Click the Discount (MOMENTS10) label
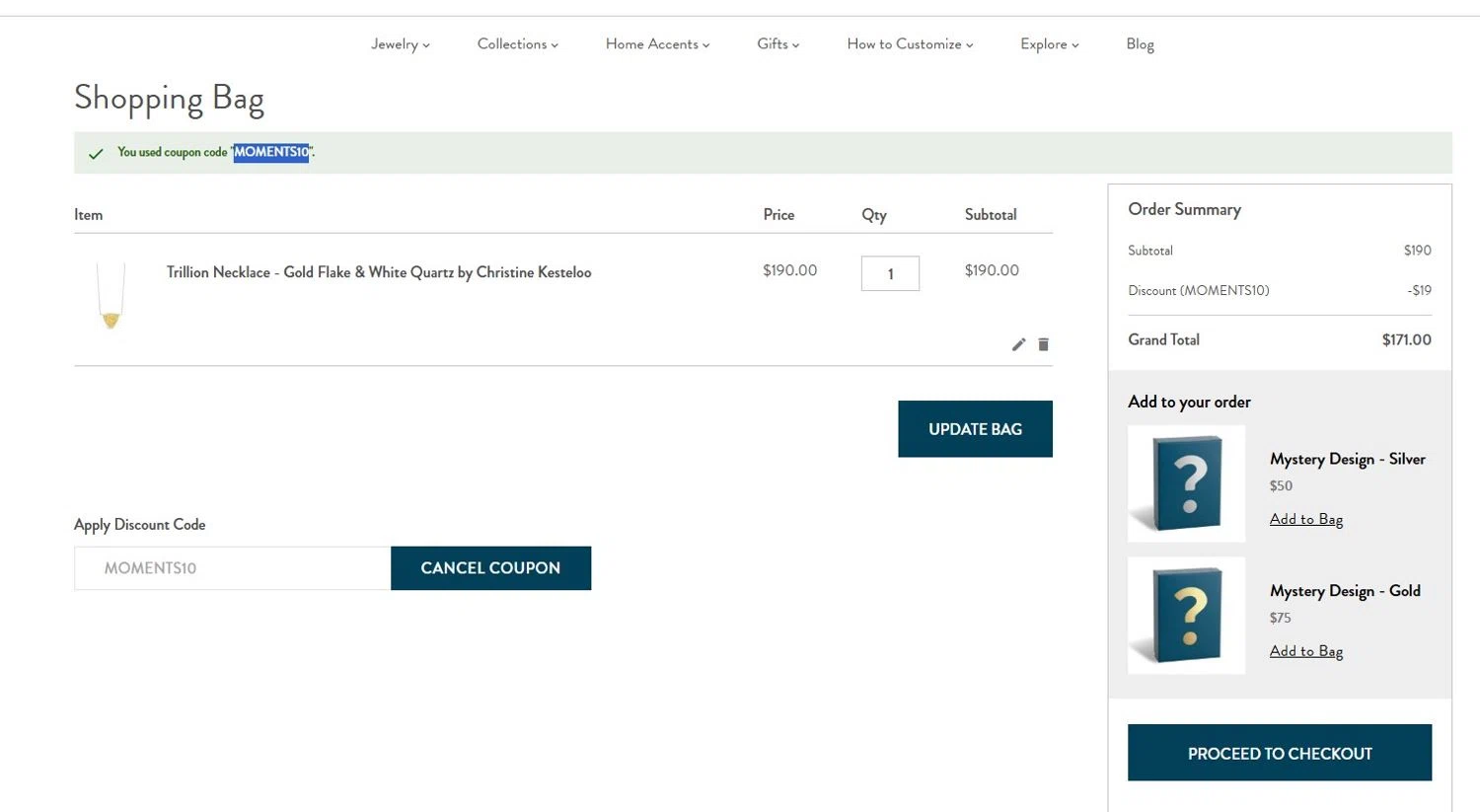 [x=1199, y=290]
